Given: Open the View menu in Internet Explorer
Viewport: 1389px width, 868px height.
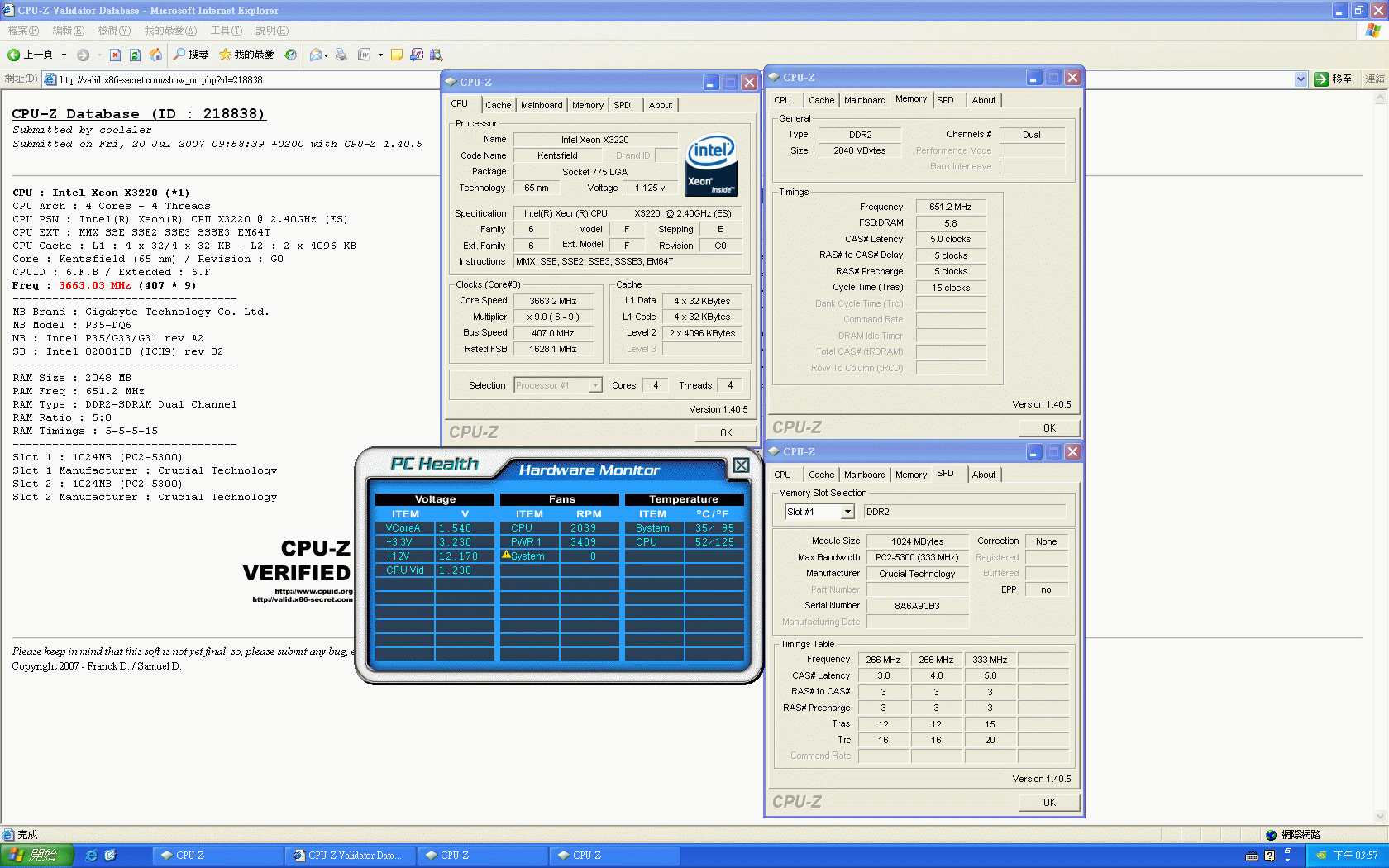Looking at the screenshot, I should (114, 31).
